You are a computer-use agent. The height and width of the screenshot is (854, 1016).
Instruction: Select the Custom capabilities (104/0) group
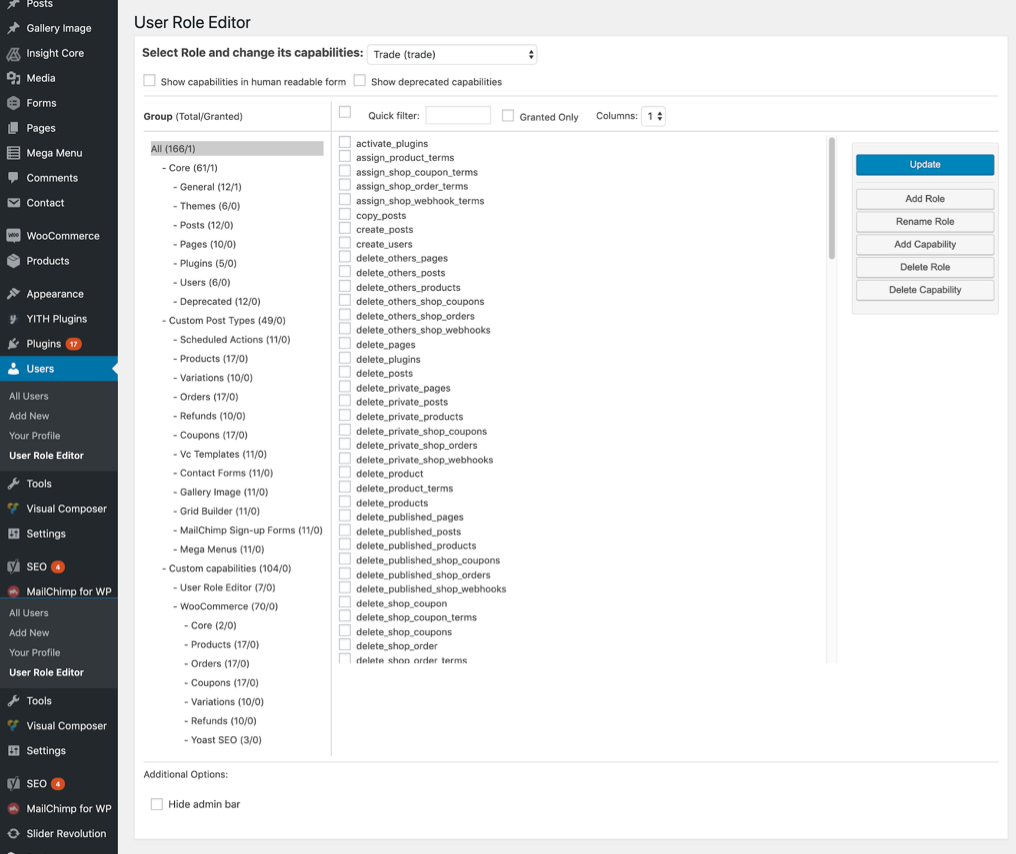pos(229,568)
